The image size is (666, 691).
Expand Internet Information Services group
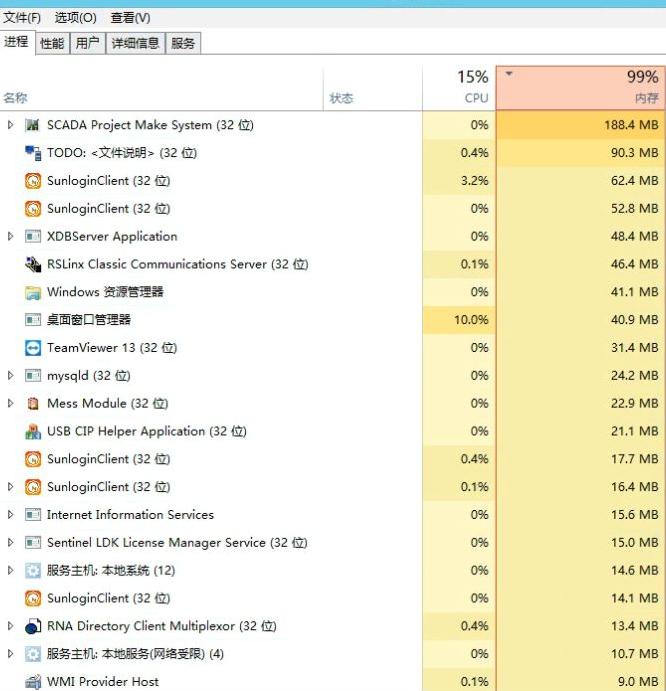11,515
